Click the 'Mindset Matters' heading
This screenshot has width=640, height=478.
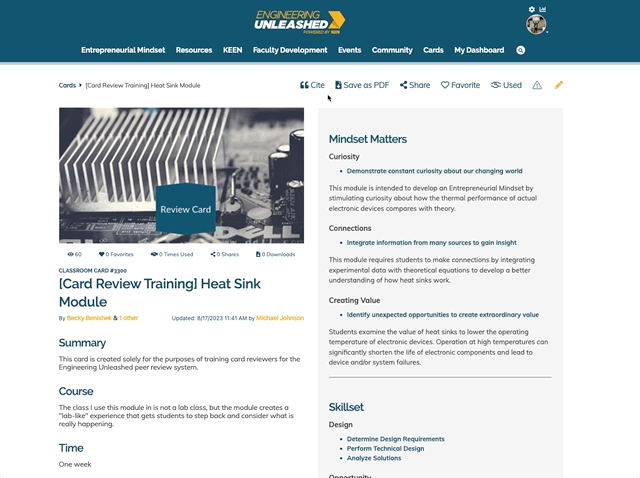[x=368, y=139]
